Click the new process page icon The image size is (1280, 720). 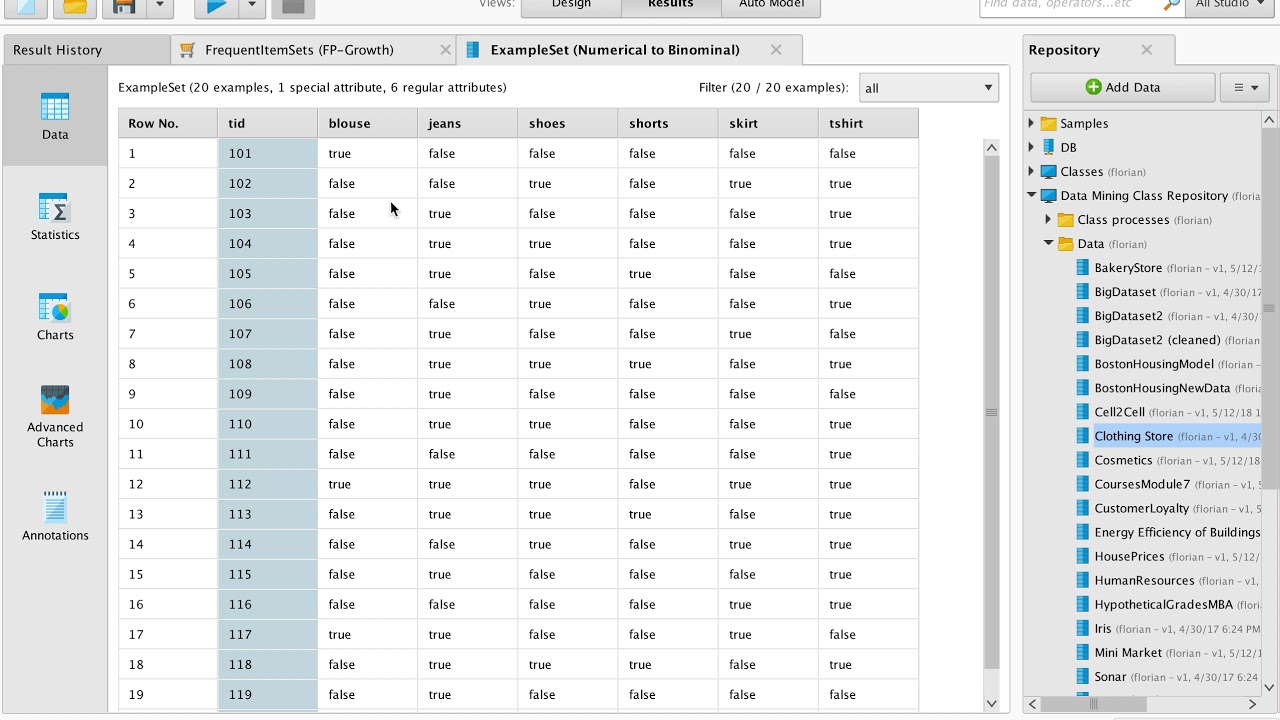pos(26,6)
